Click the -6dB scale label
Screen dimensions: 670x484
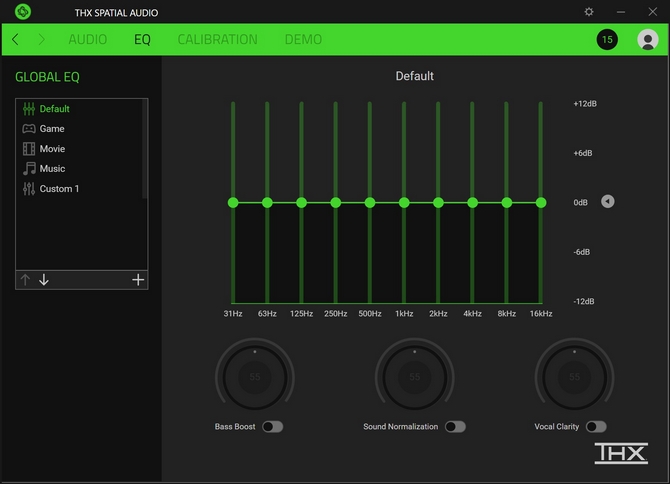[x=582, y=252]
